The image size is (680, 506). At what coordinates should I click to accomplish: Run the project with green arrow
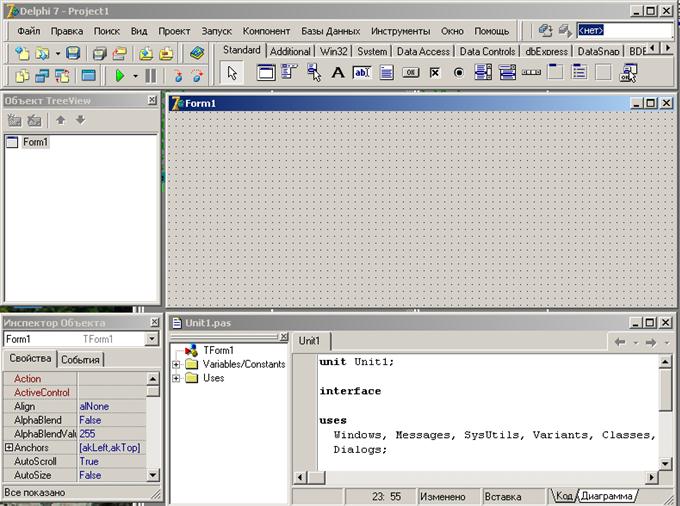tap(120, 76)
